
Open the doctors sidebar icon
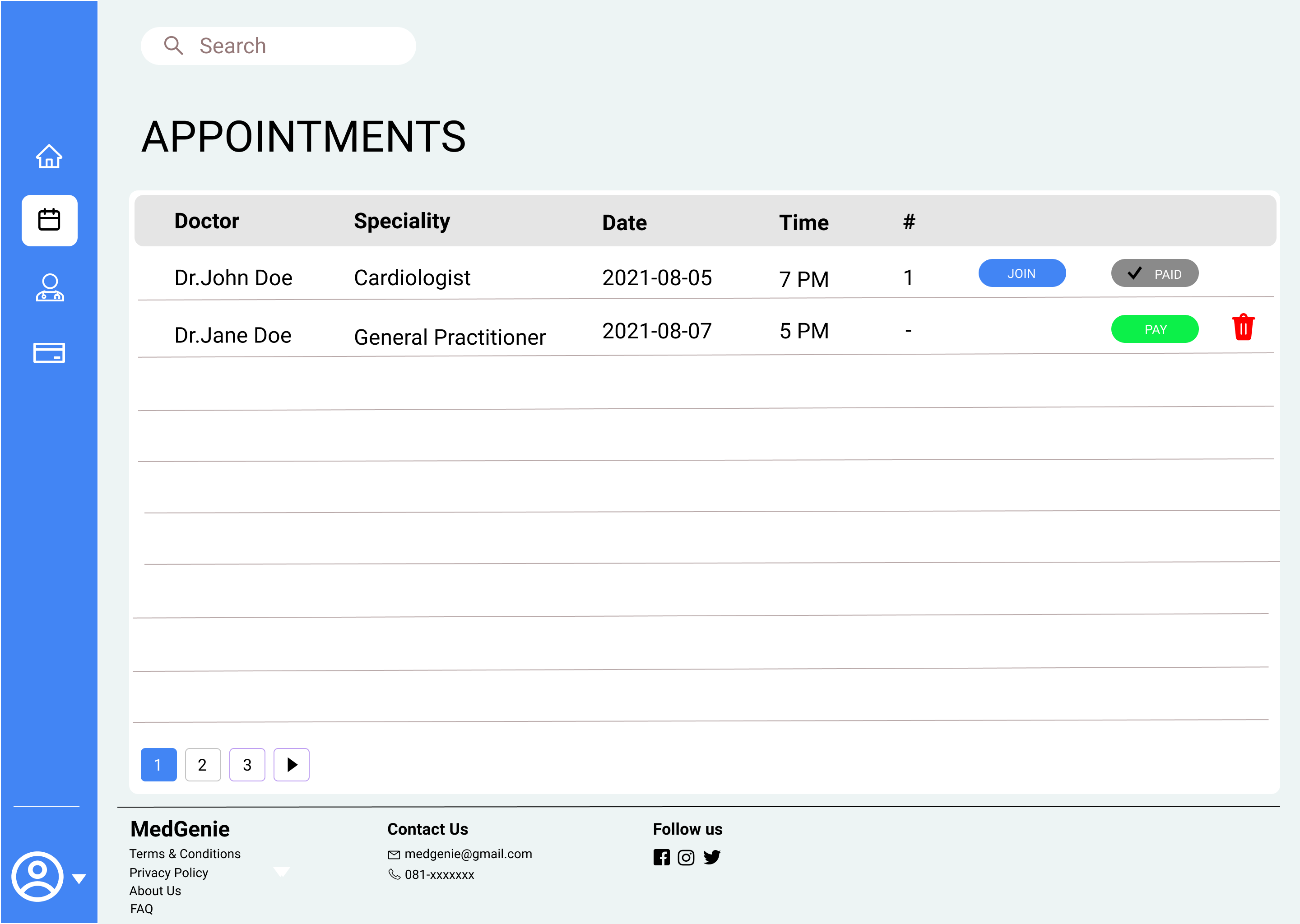pos(50,287)
